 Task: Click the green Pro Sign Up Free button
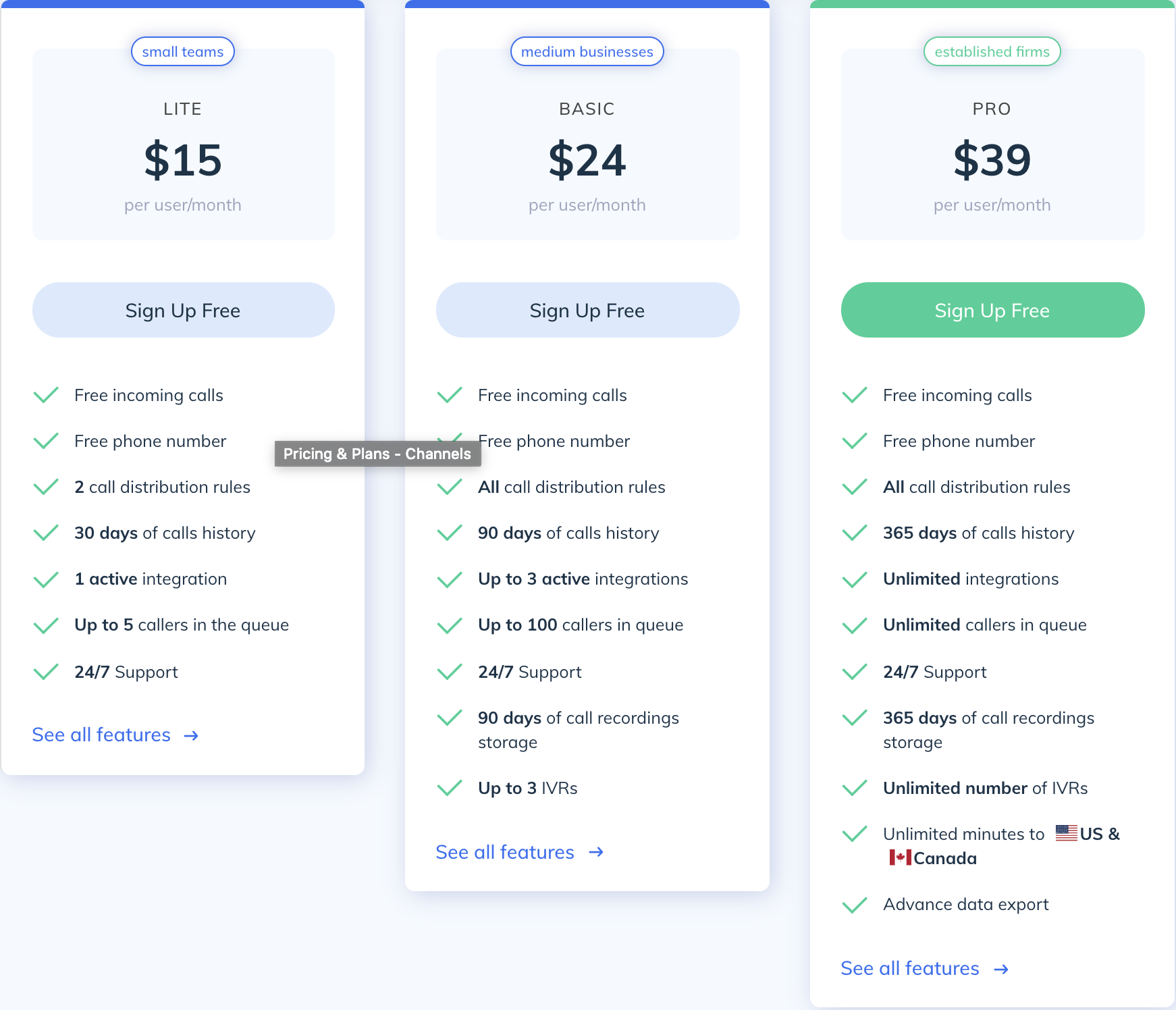[992, 310]
